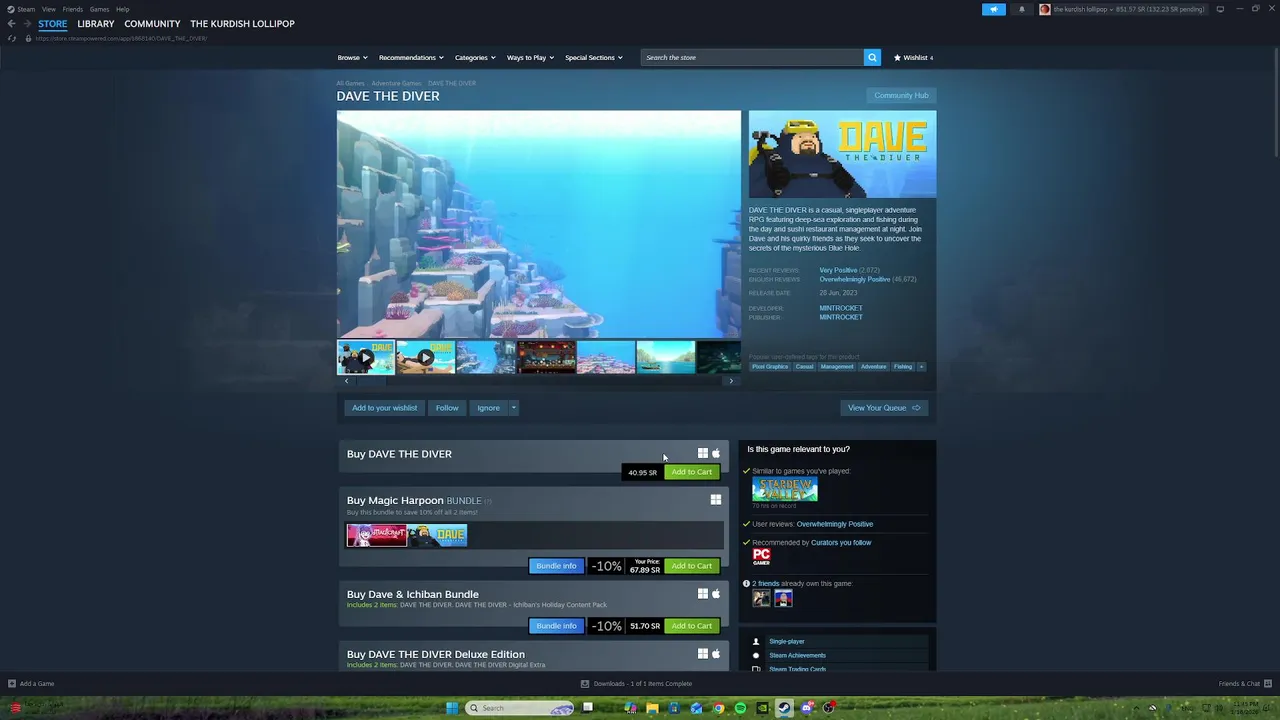Screen dimensions: 1280x720
Task: Open the View menu
Action: [48, 9]
